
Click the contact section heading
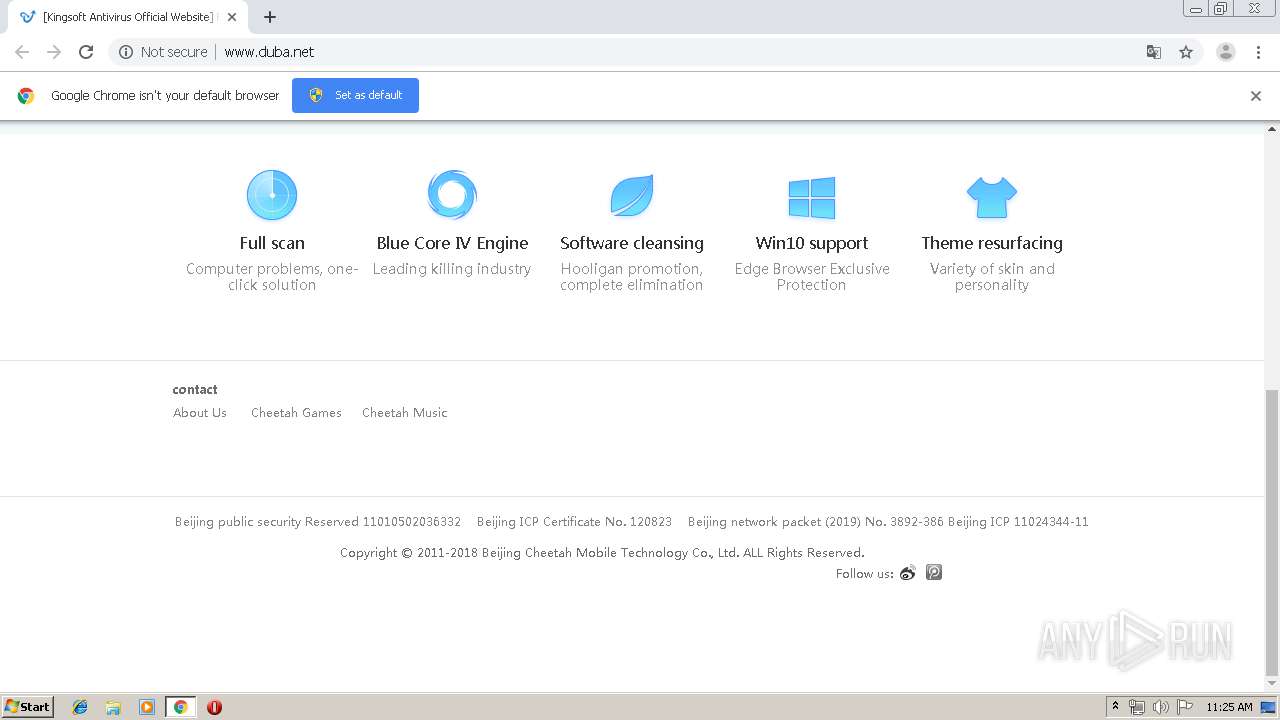[195, 390]
